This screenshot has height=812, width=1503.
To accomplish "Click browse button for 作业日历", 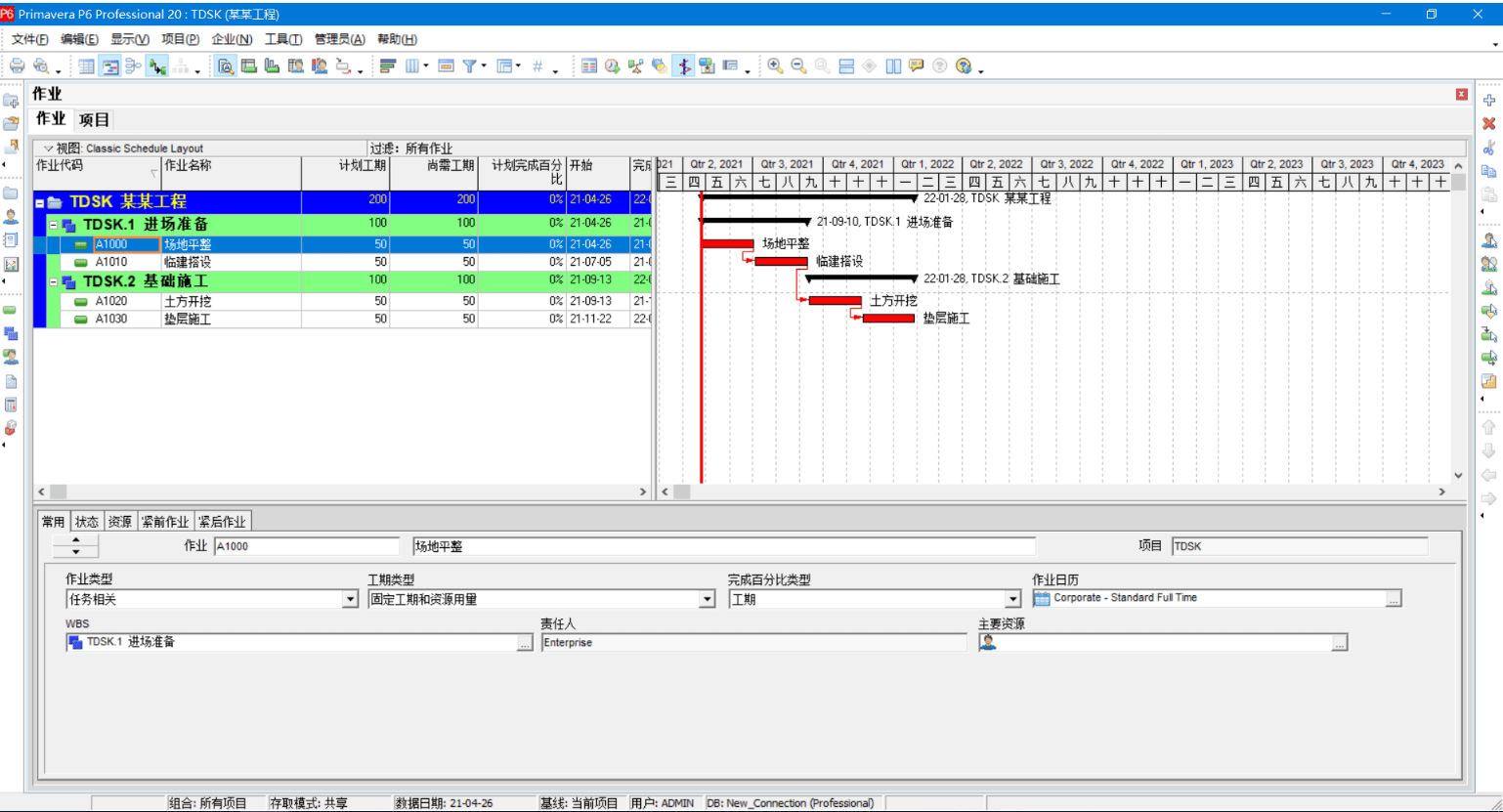I will point(1394,599).
